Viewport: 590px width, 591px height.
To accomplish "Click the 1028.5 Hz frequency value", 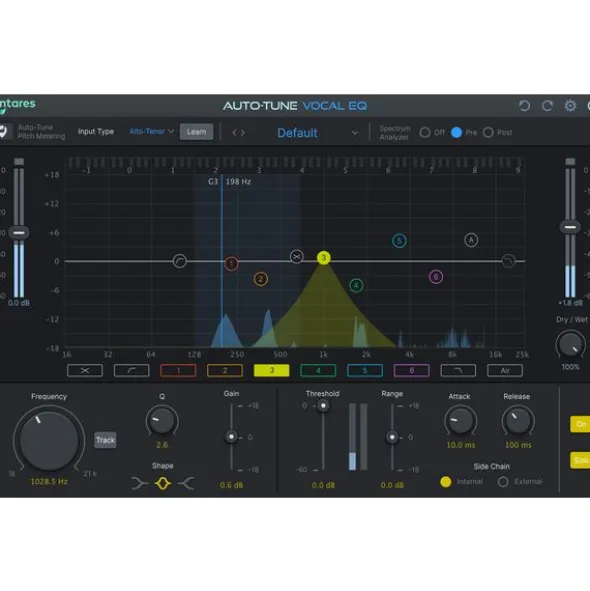I will (49, 481).
